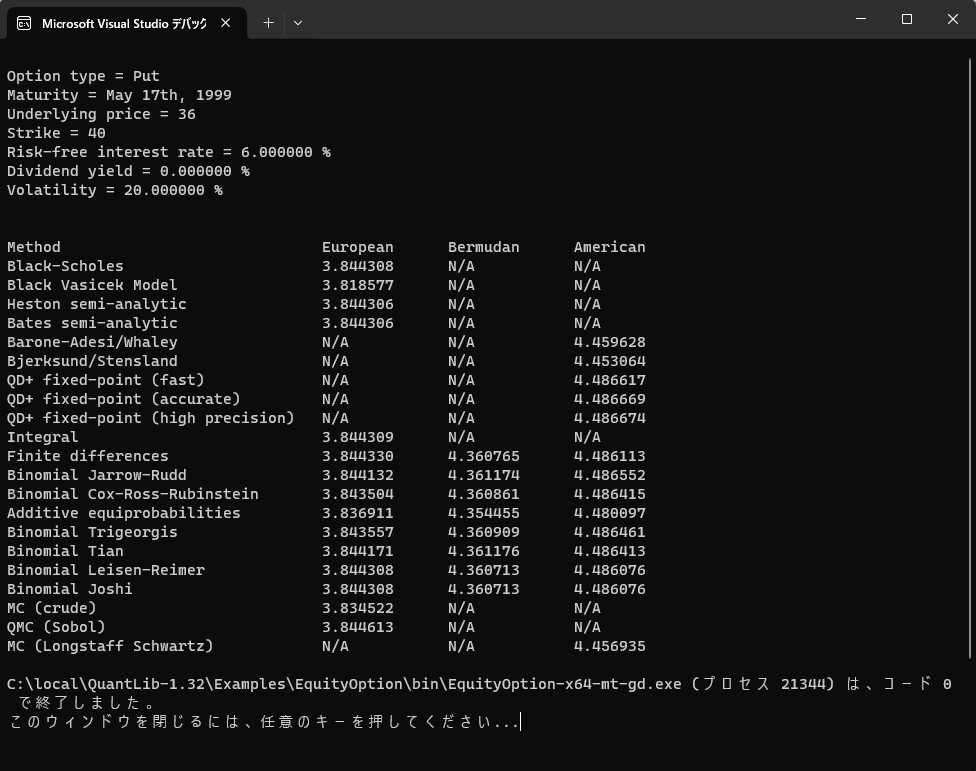Click the Additive equiprobabilities row label
Screen dimensions: 976x771
124,513
